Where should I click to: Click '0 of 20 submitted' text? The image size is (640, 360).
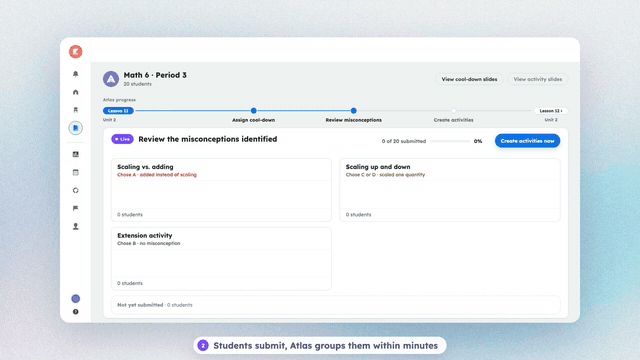[x=404, y=141]
